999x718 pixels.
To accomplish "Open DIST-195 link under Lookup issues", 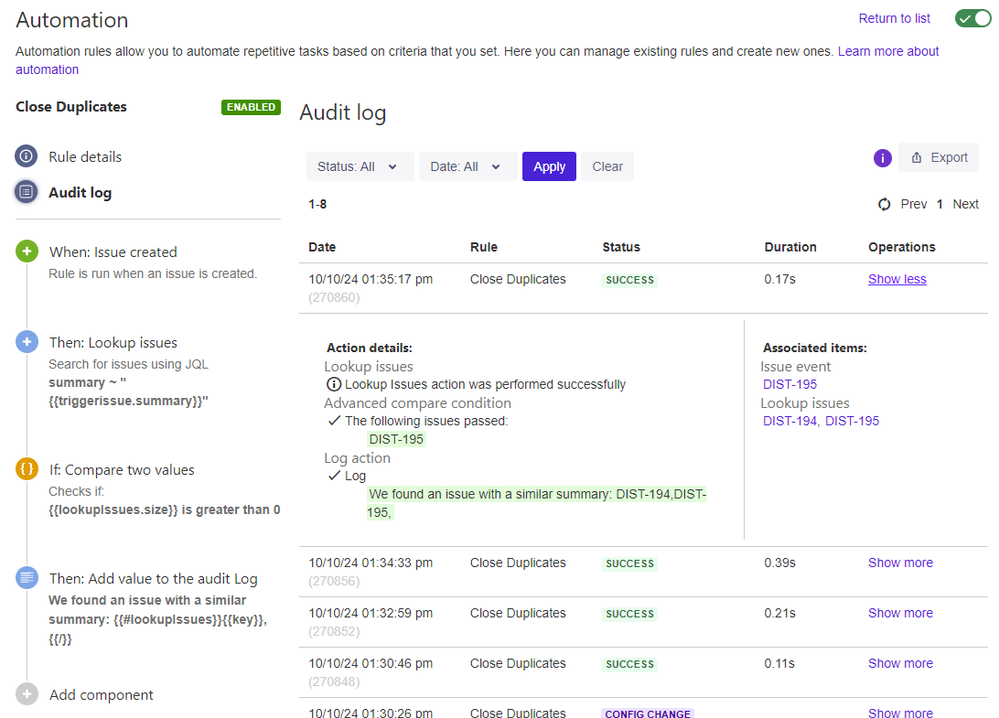I will coord(852,420).
